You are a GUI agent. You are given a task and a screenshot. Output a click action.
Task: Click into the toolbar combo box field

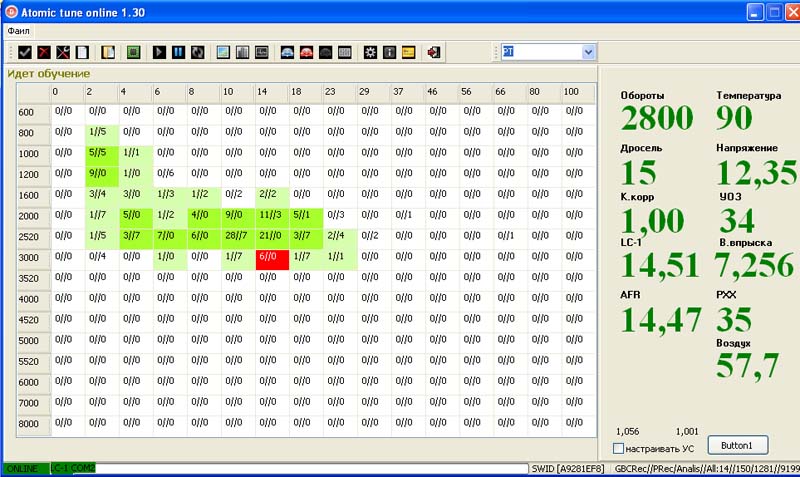pos(542,52)
